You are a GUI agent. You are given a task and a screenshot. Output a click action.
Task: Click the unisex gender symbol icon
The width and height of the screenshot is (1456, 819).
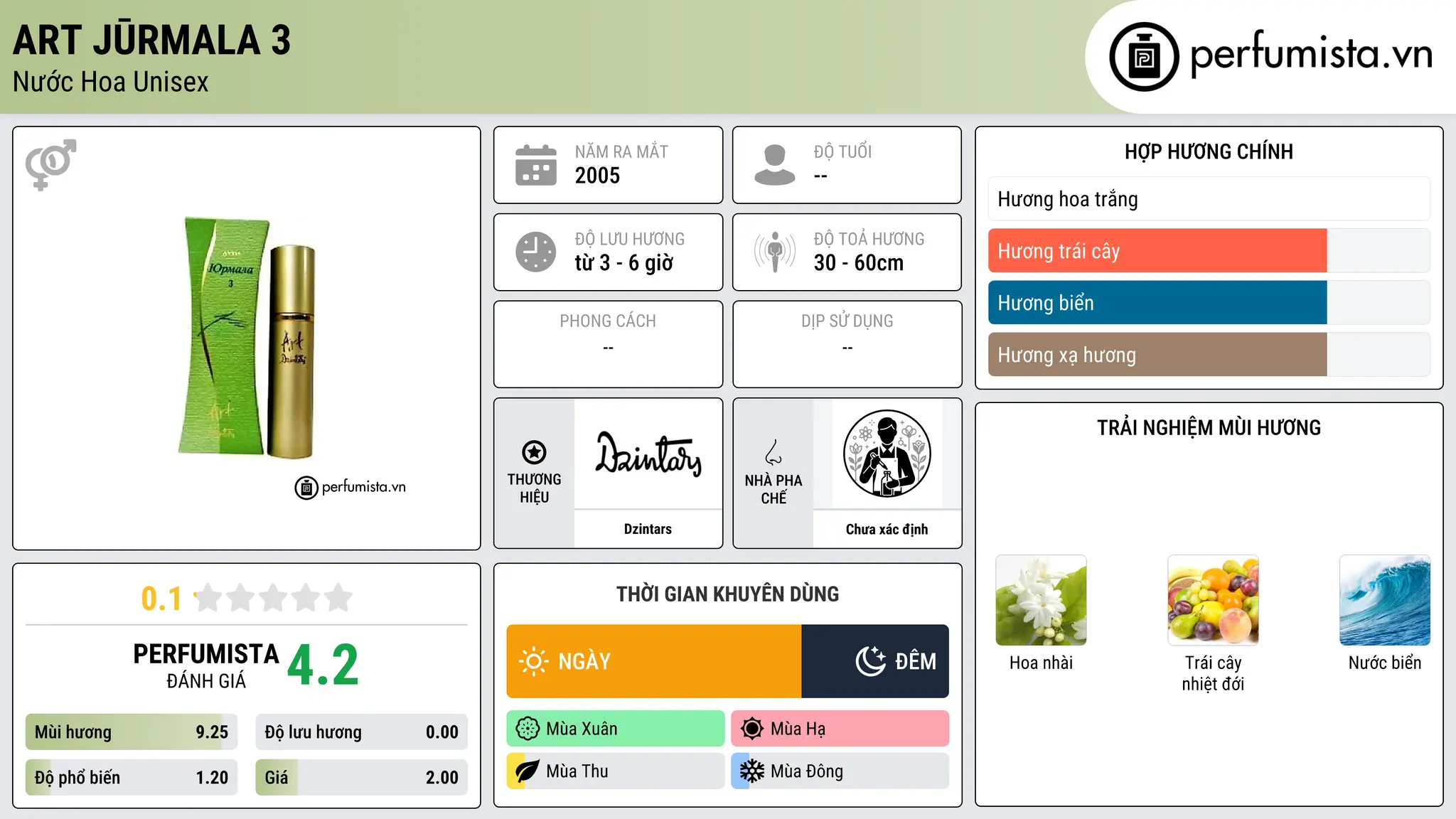pyautogui.click(x=50, y=164)
